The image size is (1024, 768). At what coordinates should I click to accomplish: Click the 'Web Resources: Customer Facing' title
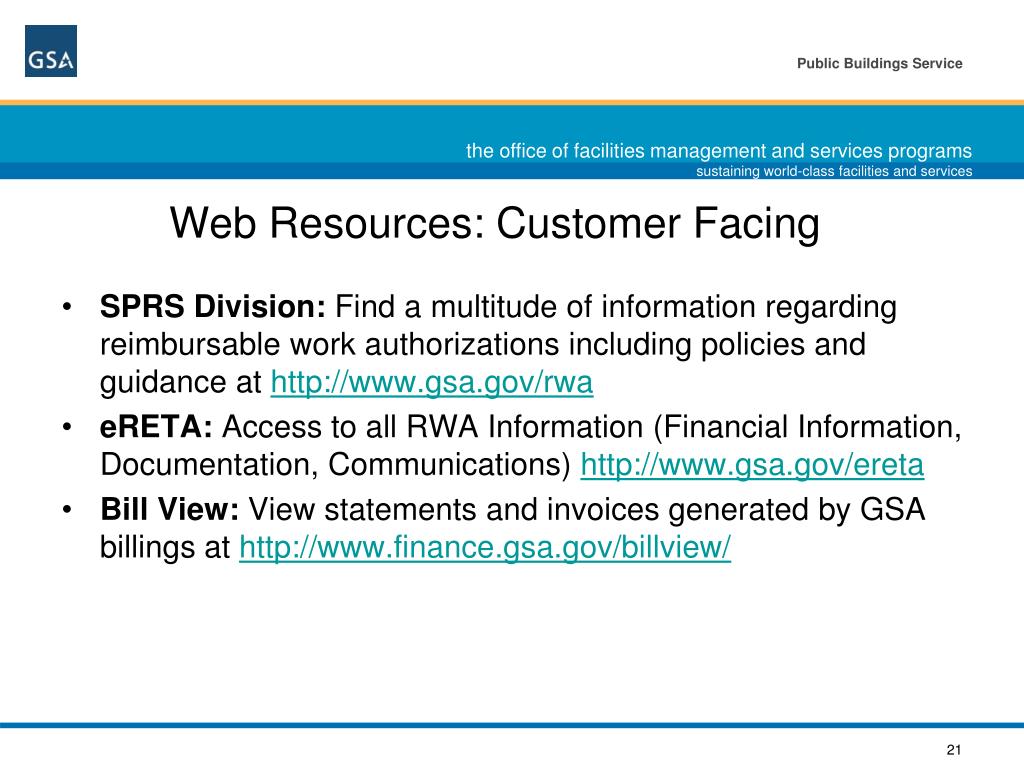coord(494,223)
